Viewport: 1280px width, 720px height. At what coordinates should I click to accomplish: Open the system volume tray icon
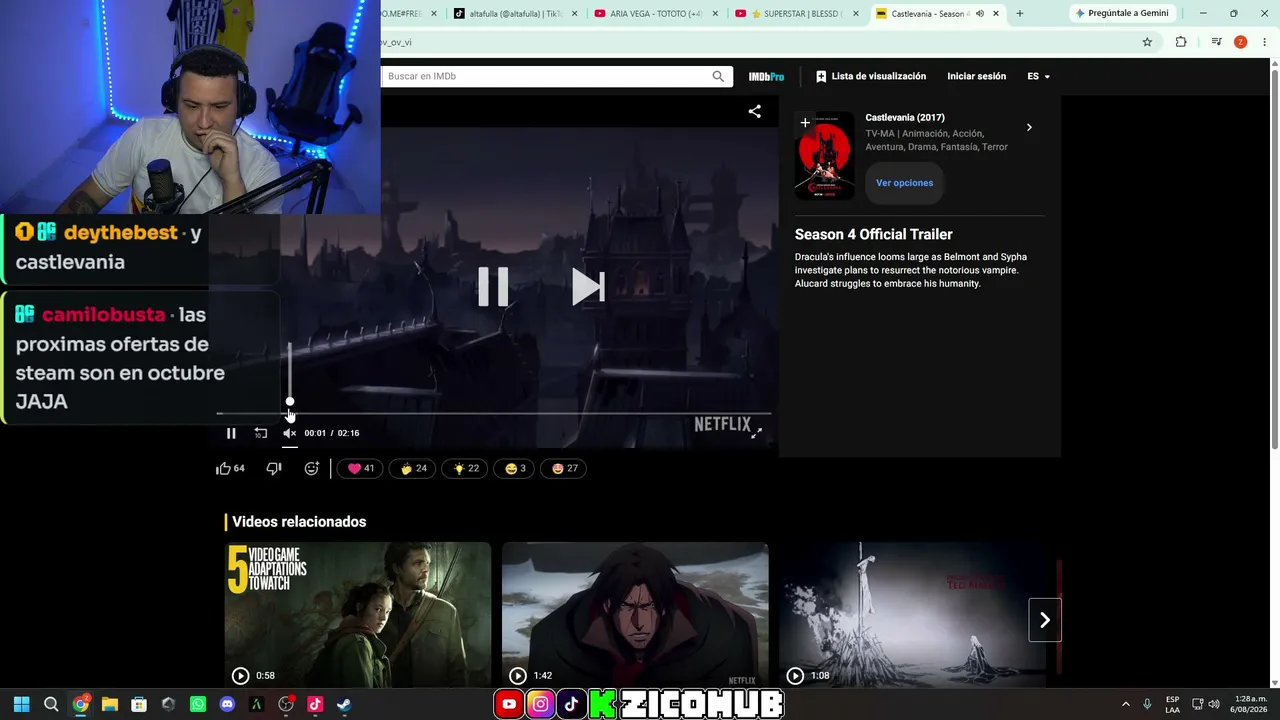tap(1214, 704)
